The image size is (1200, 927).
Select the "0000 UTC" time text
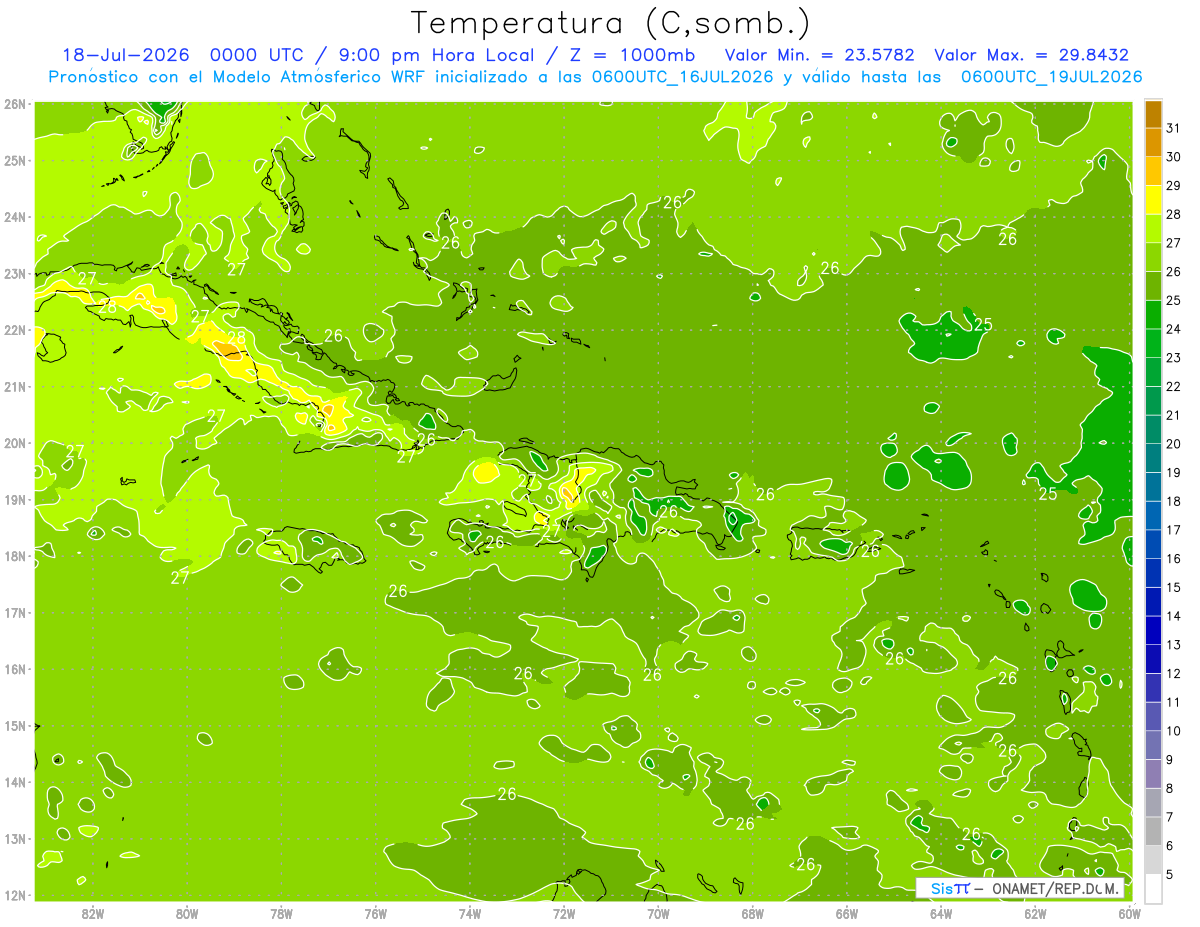coord(258,55)
